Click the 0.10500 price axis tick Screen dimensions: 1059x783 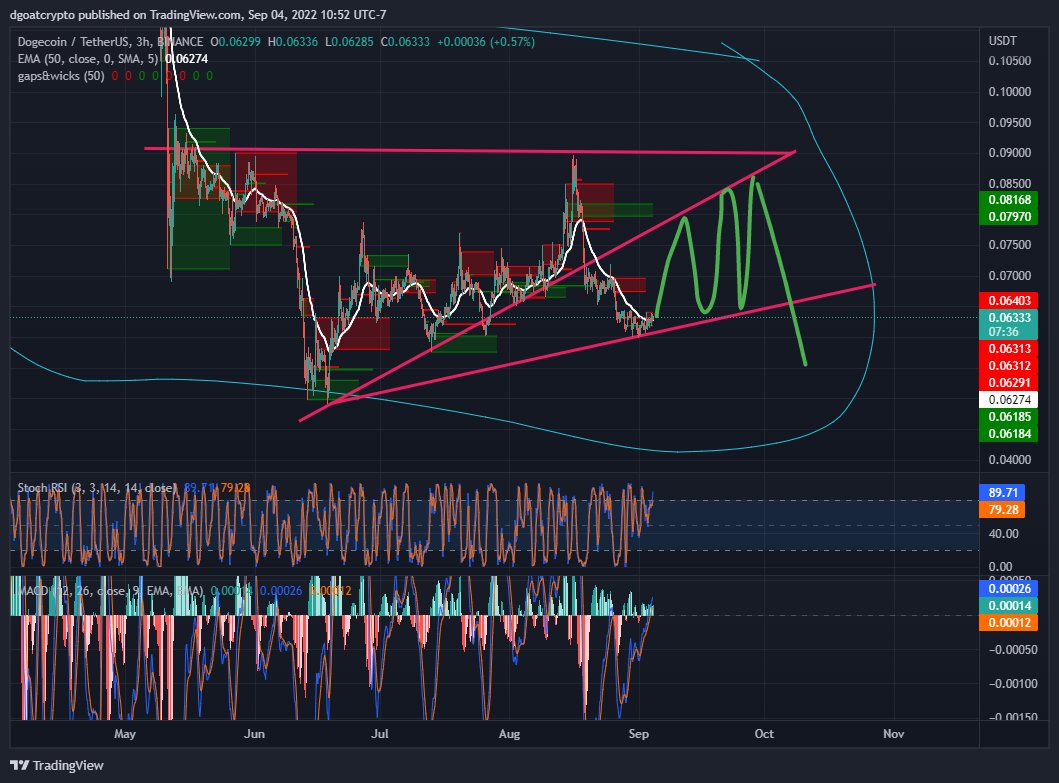click(x=1009, y=61)
